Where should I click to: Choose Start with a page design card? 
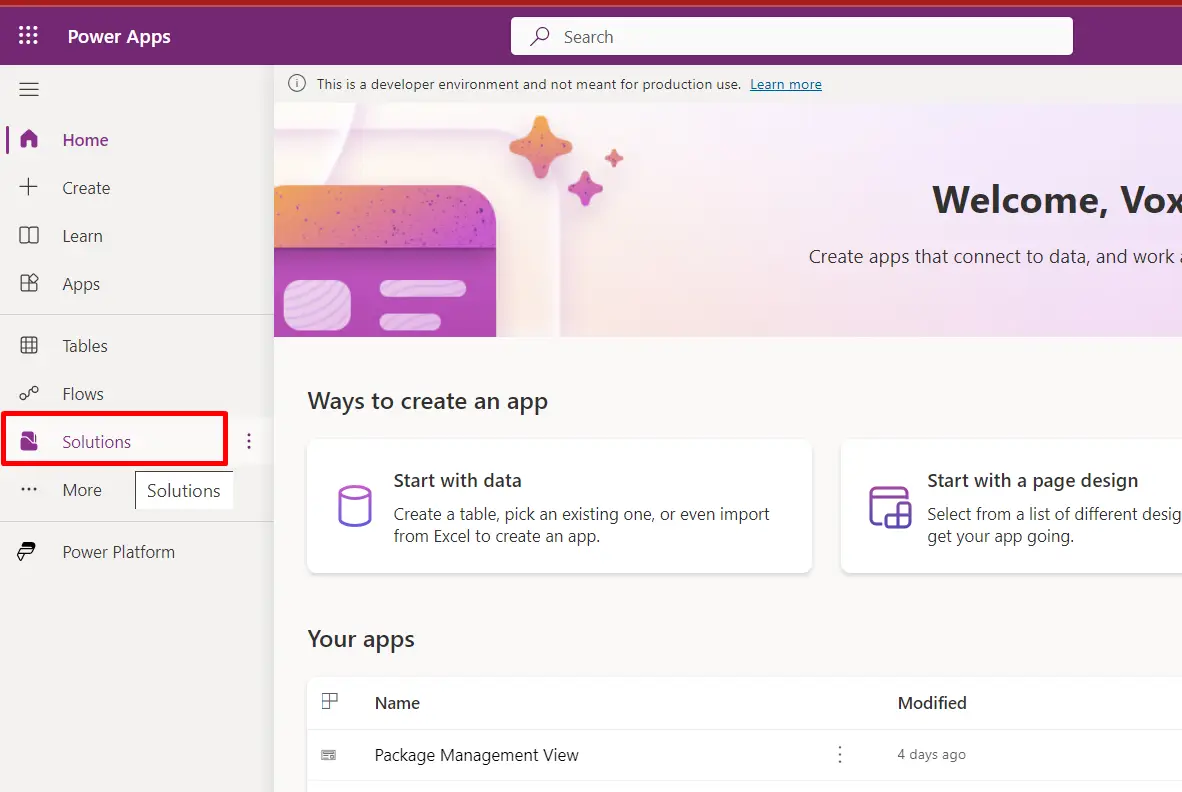coord(1012,506)
